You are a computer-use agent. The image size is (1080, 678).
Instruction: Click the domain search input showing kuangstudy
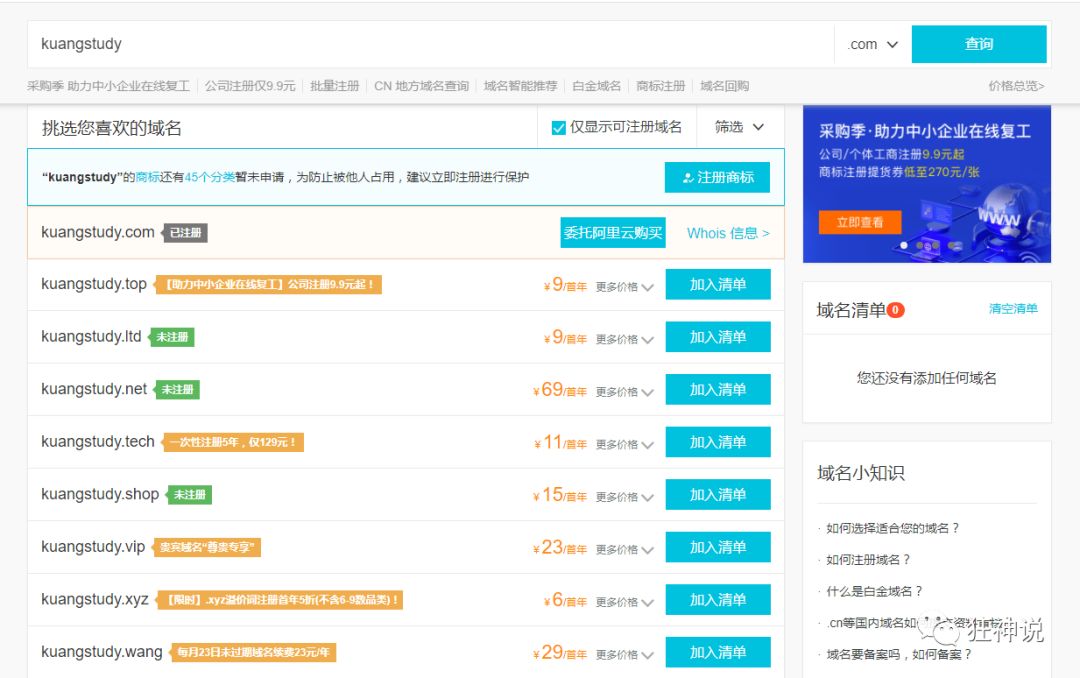click(400, 44)
